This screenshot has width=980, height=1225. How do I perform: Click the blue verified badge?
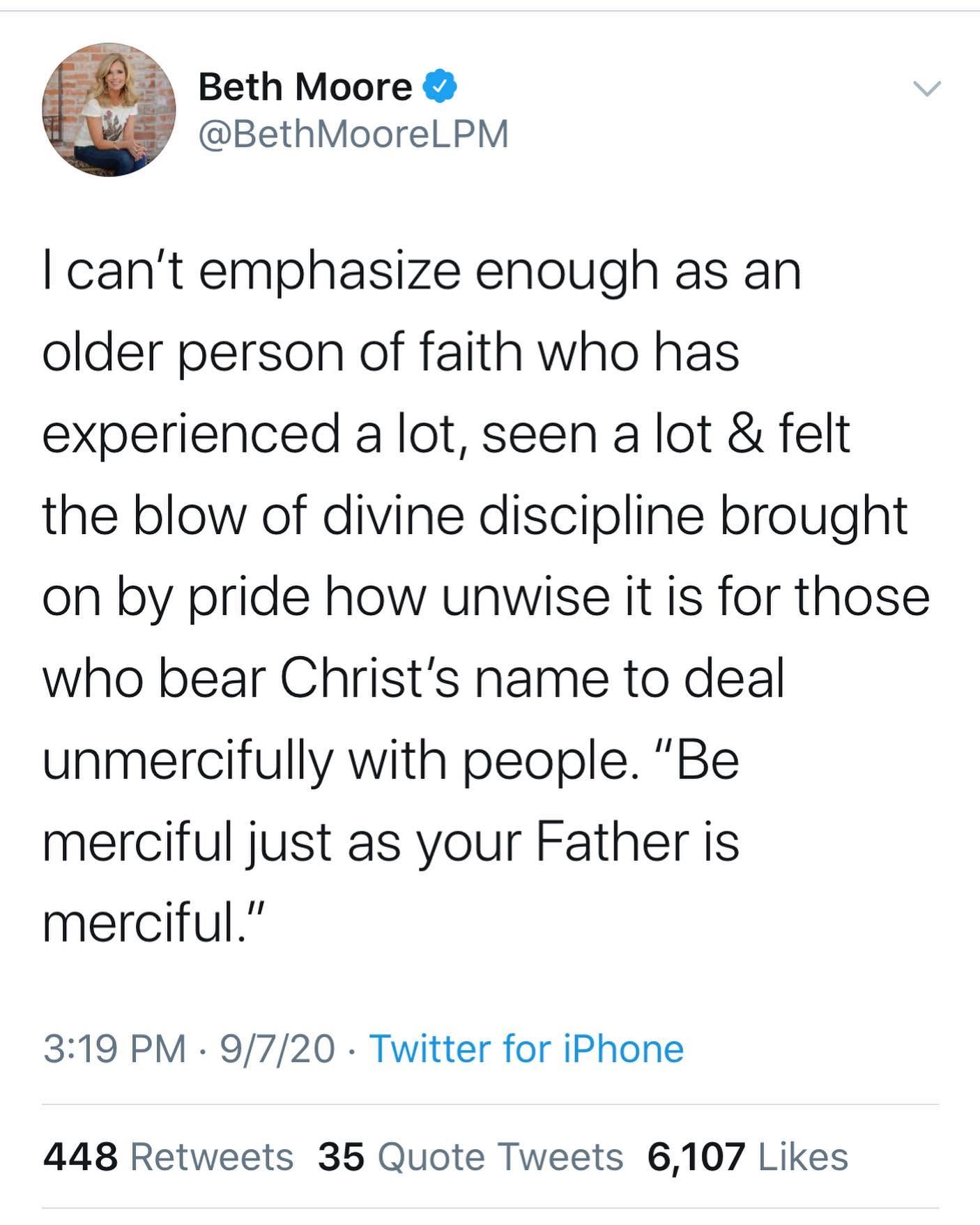coord(441,87)
